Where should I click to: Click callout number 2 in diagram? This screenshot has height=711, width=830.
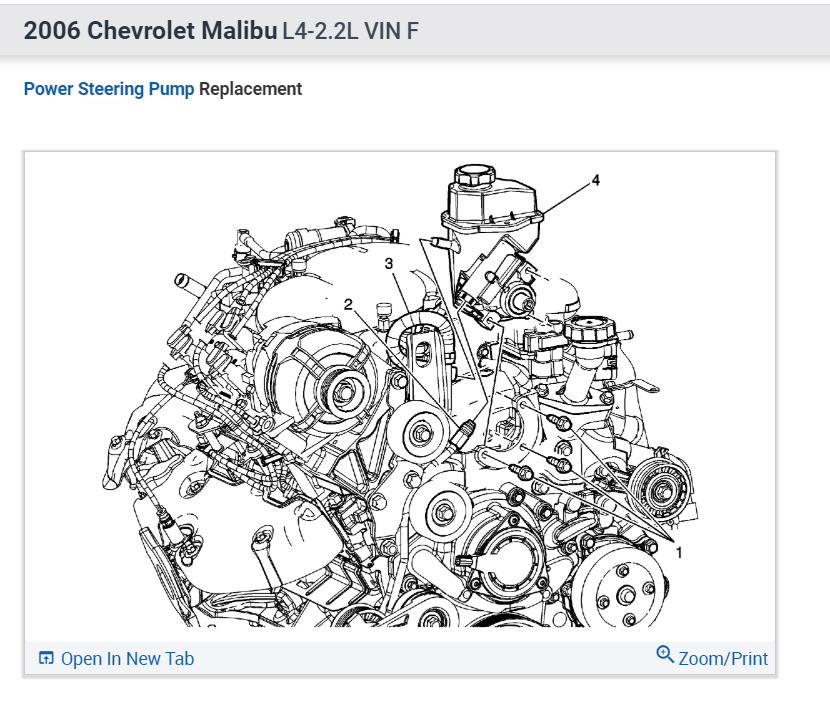click(x=348, y=304)
